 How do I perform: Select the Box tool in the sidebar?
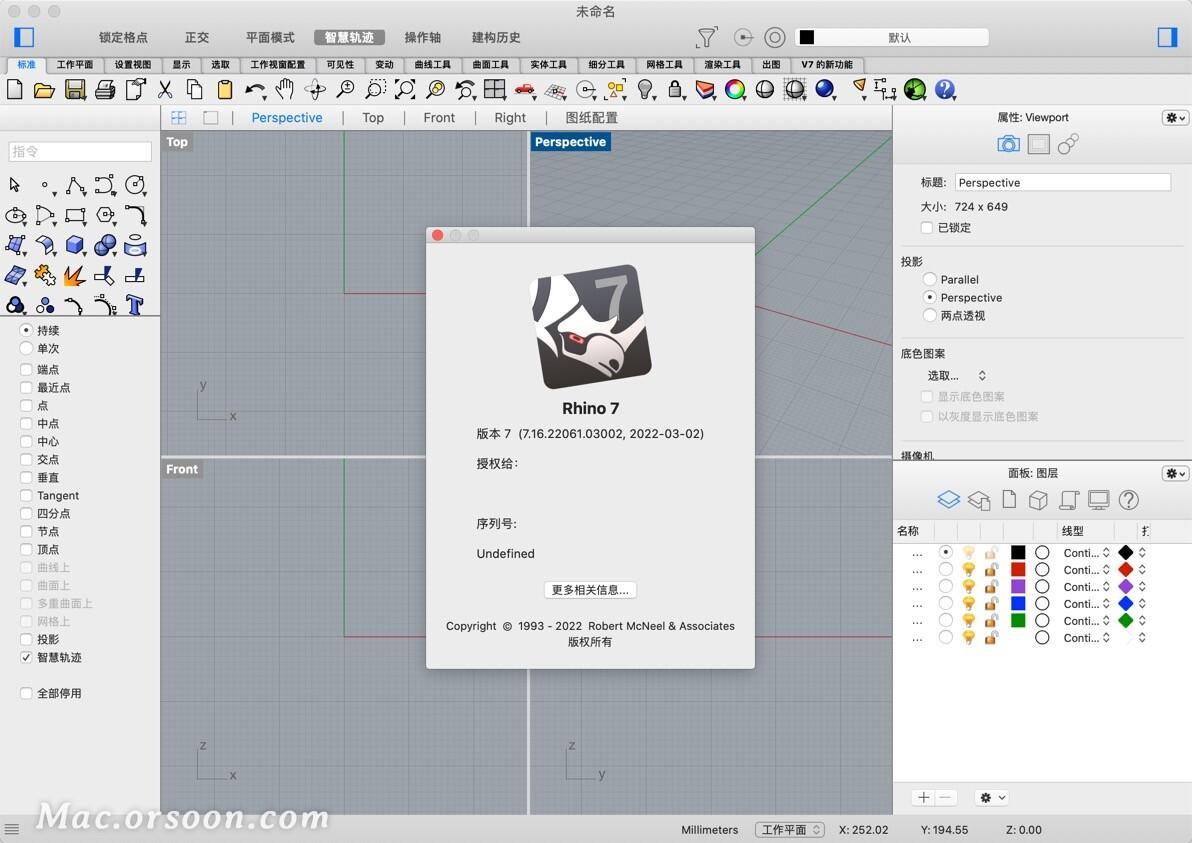click(x=75, y=245)
